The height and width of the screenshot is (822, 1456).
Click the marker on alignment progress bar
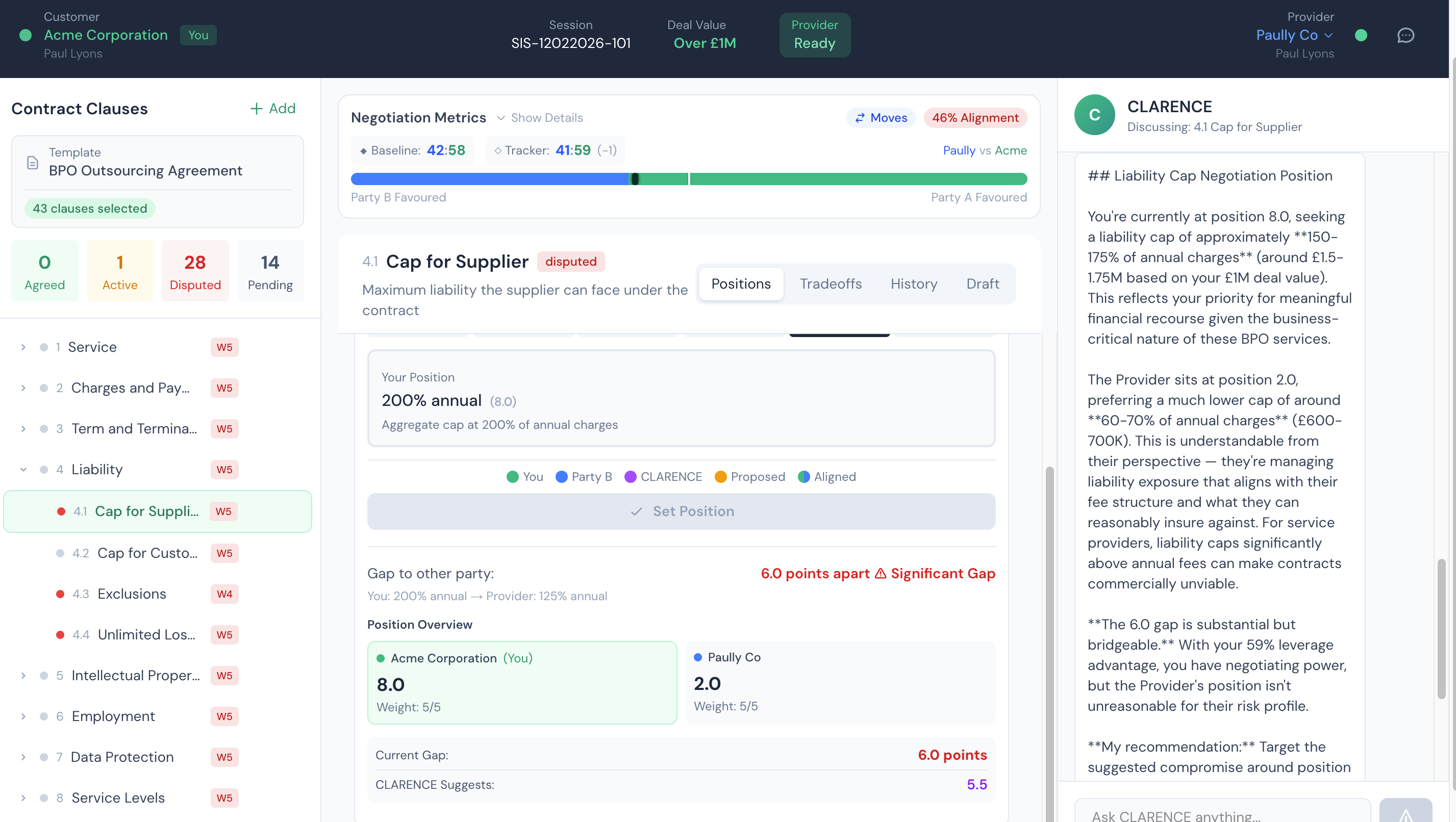point(635,179)
